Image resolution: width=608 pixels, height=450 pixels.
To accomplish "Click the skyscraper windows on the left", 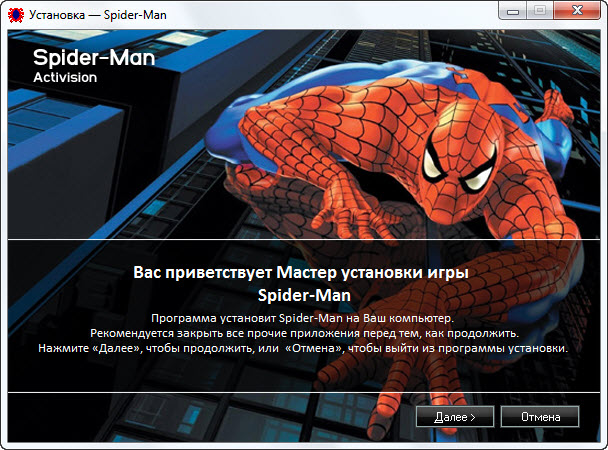I will pos(60,180).
